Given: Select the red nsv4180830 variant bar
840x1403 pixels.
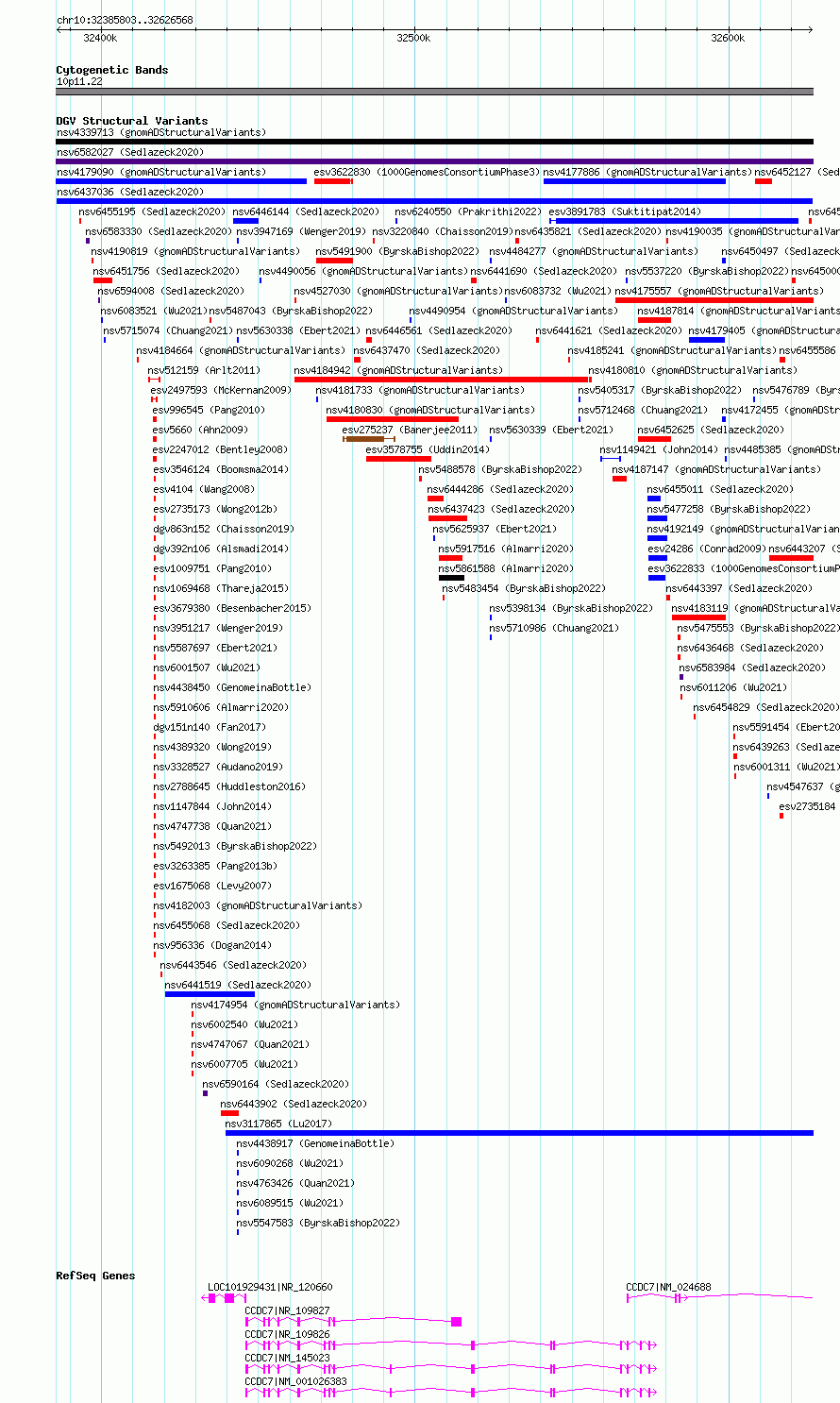Looking at the screenshot, I should (393, 419).
